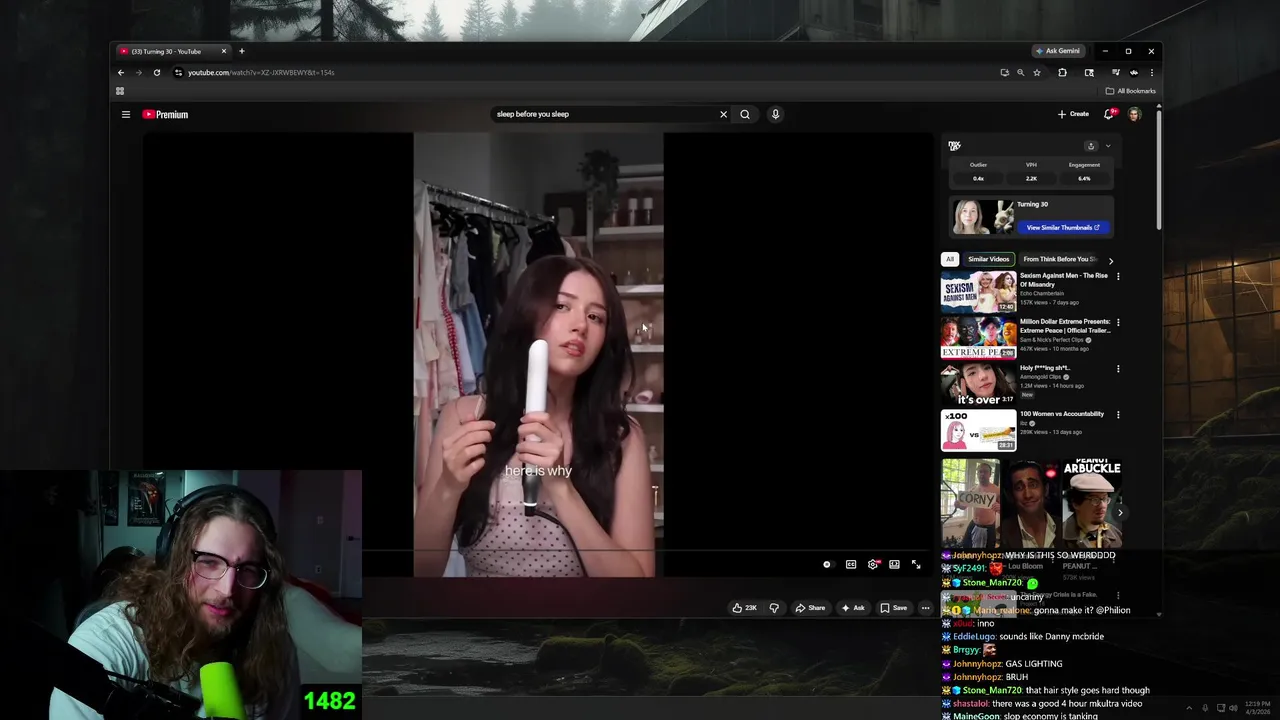
Task: Open the Turning 30 thumbnail preview
Action: [x=982, y=217]
